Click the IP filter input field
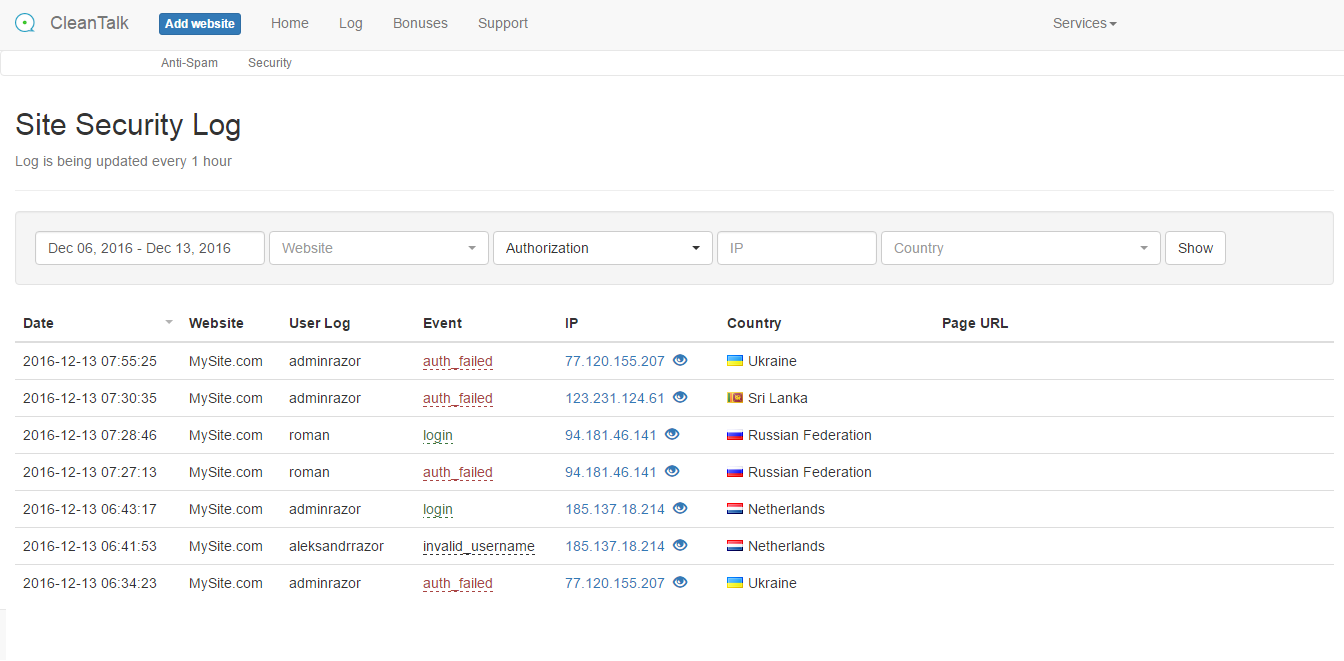 click(796, 248)
